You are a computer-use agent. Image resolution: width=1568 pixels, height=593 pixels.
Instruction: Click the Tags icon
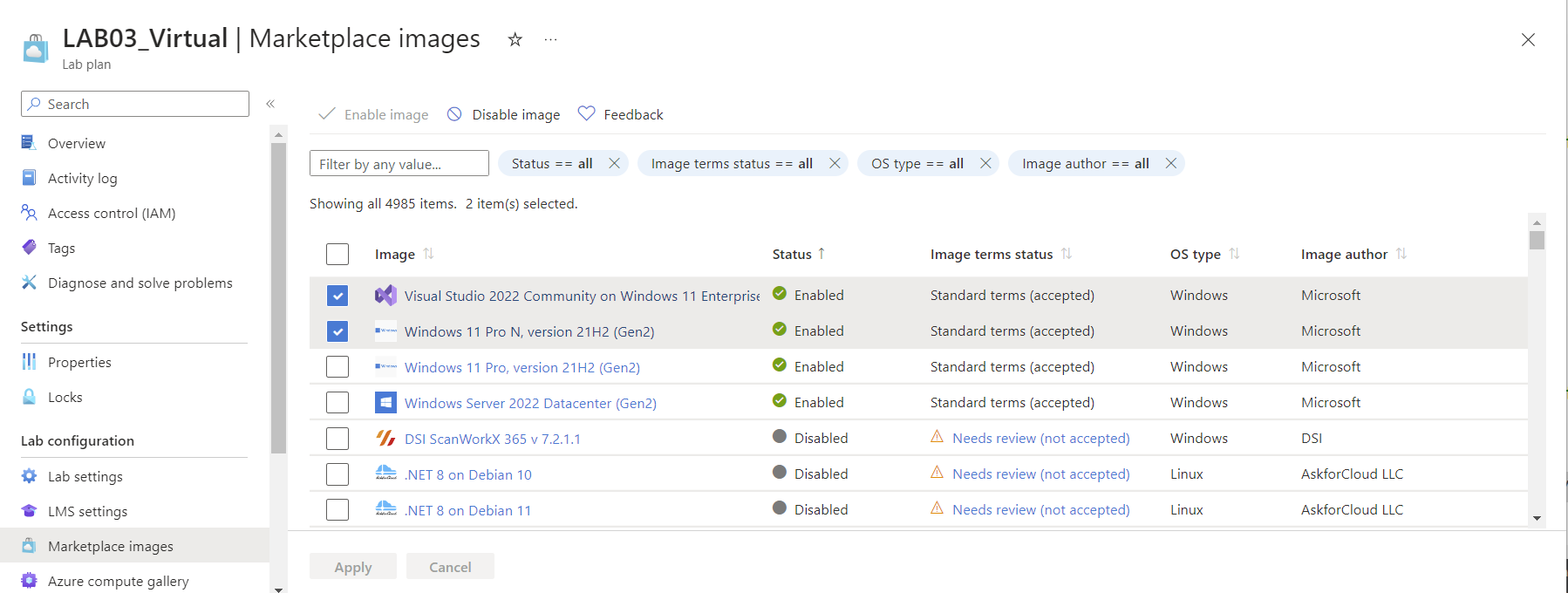(x=29, y=248)
